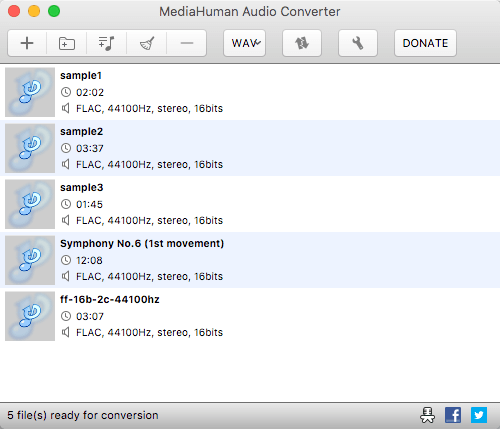Open the import from iTunes playlist icon
This screenshot has height=429, width=500.
(x=107, y=43)
